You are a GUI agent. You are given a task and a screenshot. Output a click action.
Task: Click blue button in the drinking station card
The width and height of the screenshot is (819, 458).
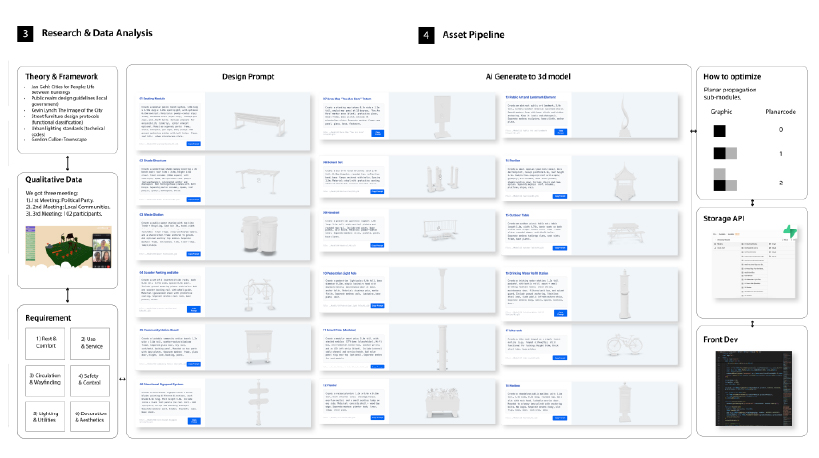pos(560,313)
